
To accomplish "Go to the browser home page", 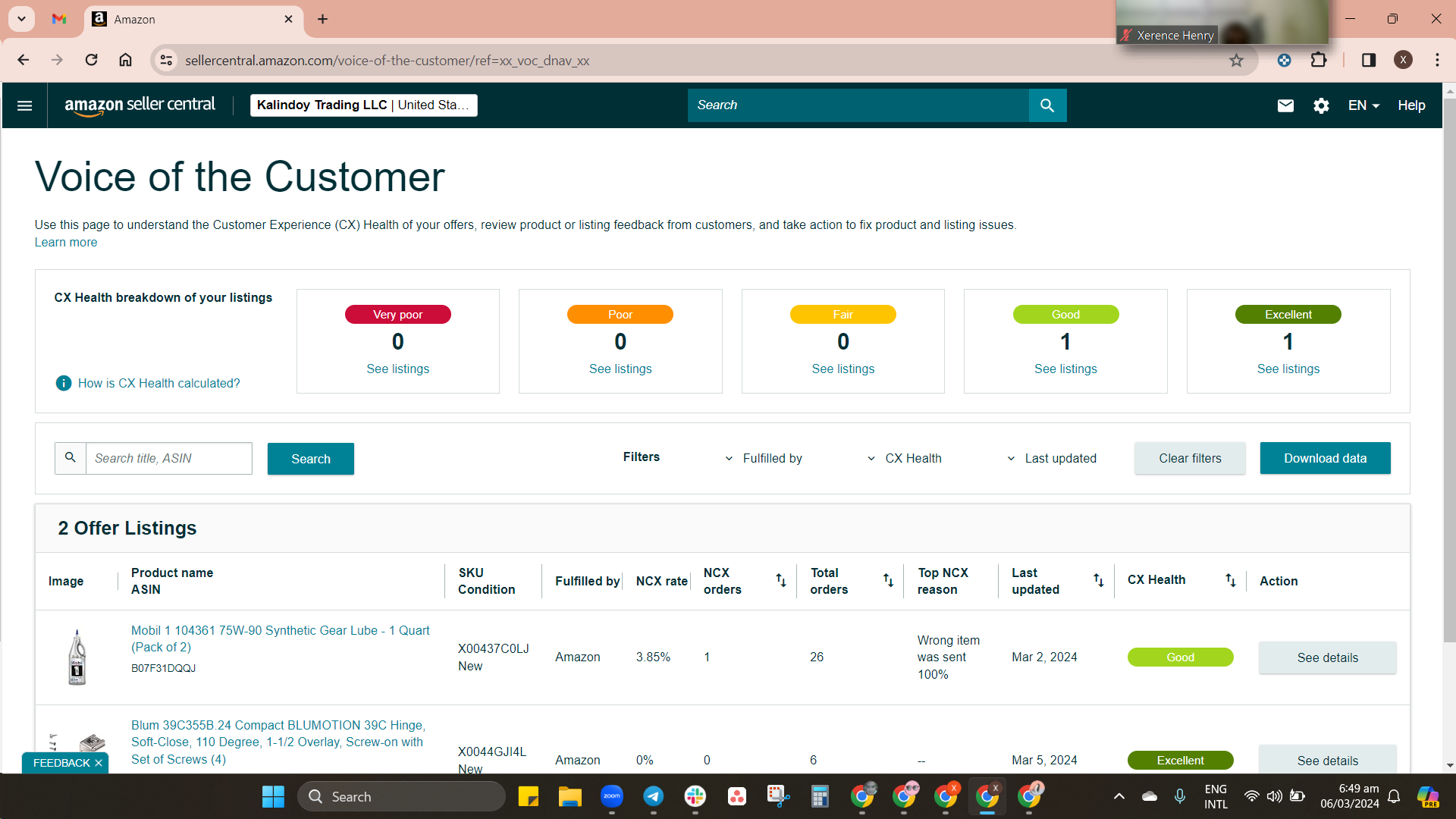I will [x=125, y=60].
